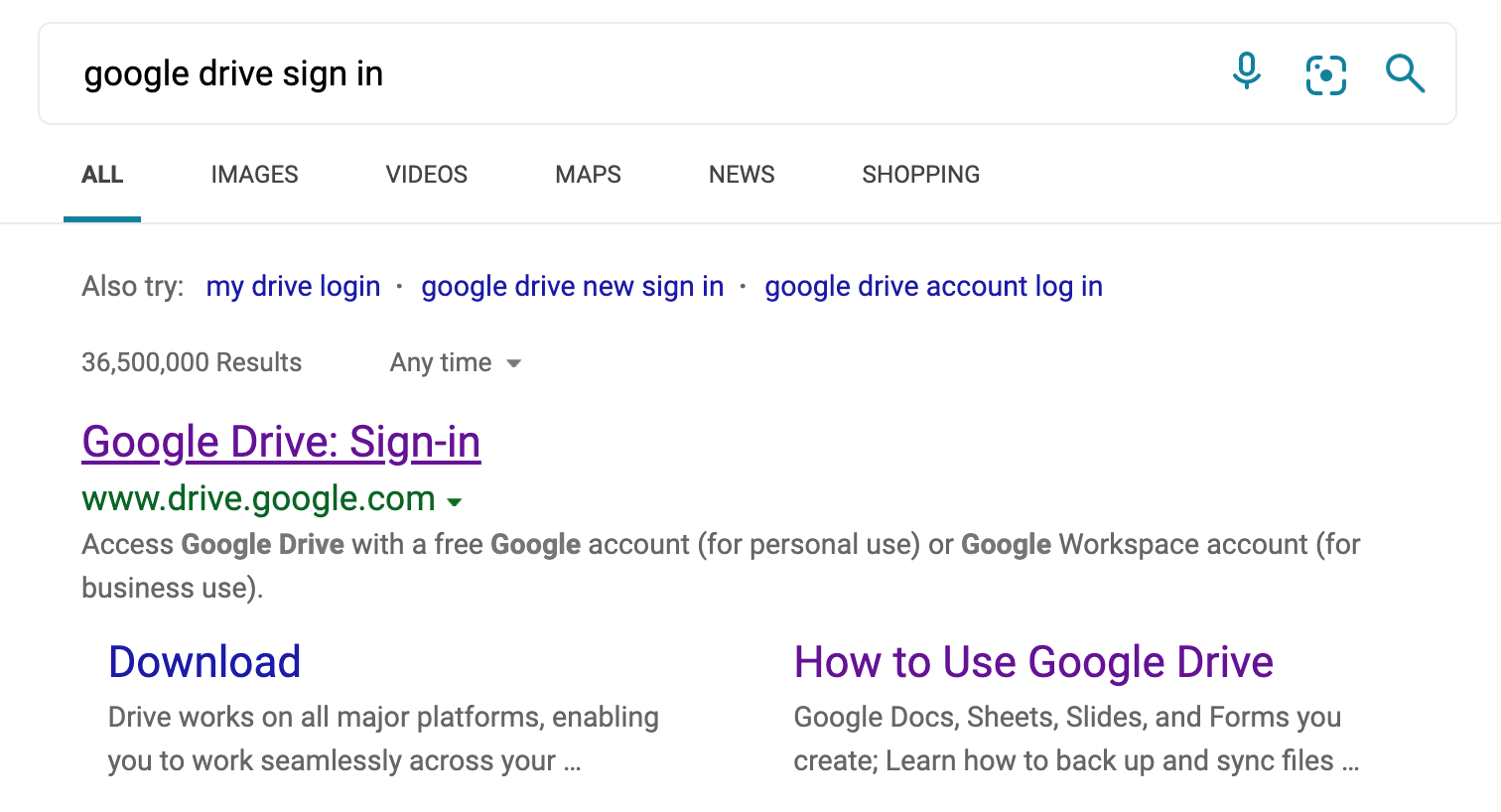Switch to the NEWS tab
The height and width of the screenshot is (812, 1501).
(x=742, y=175)
